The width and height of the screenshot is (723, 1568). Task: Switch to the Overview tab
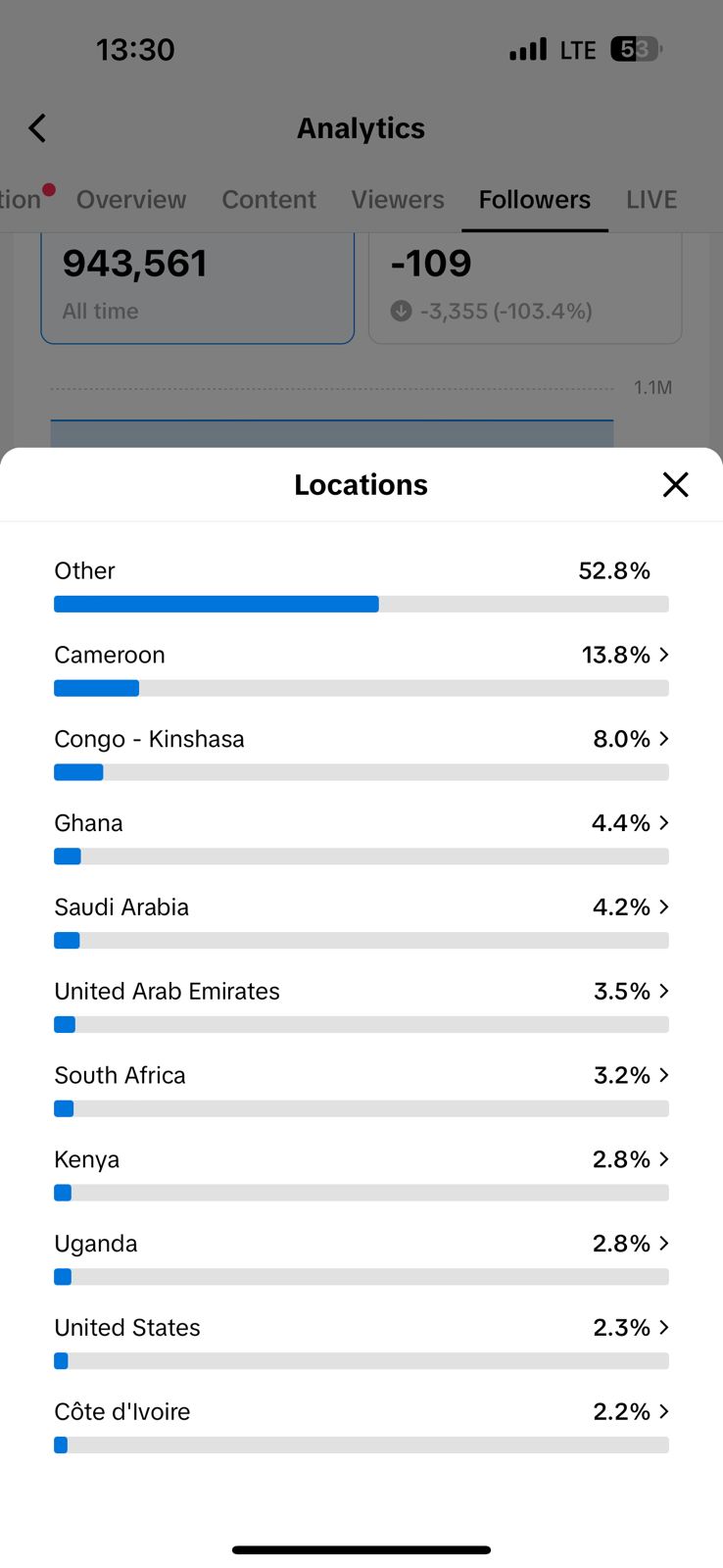(x=131, y=200)
